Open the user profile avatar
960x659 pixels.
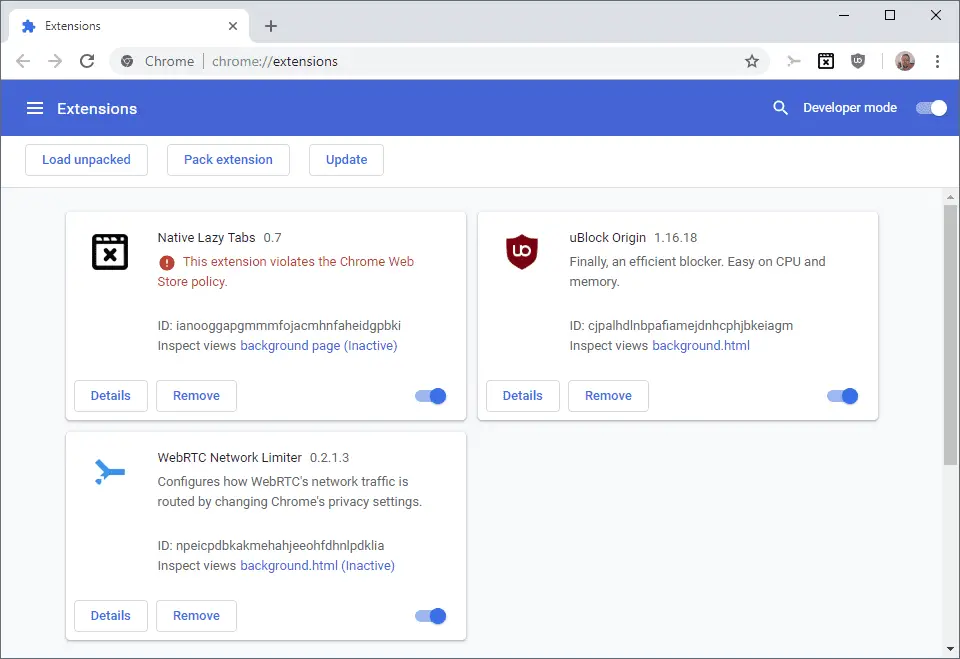point(905,61)
